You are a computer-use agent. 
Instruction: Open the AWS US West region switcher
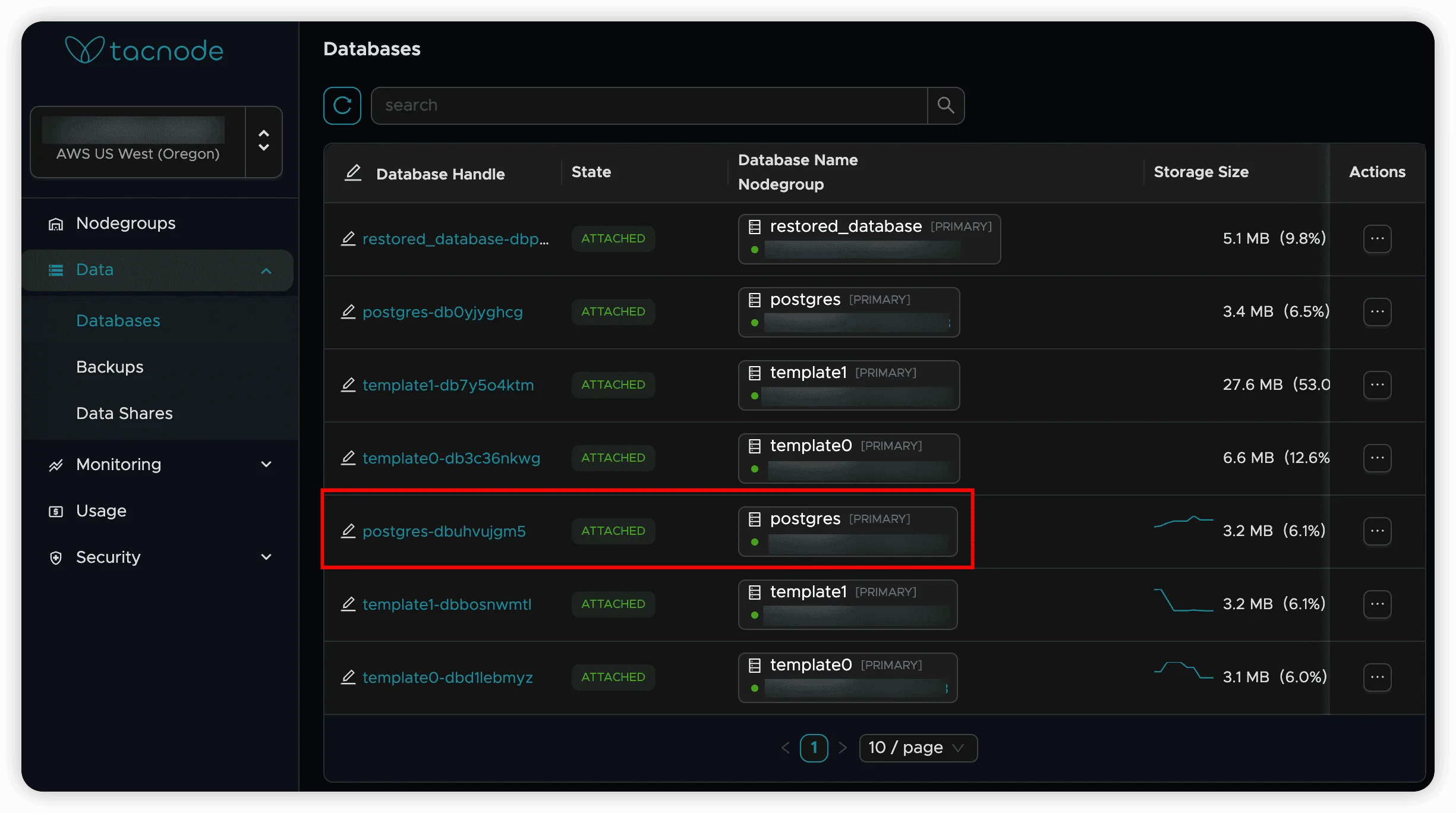[263, 141]
